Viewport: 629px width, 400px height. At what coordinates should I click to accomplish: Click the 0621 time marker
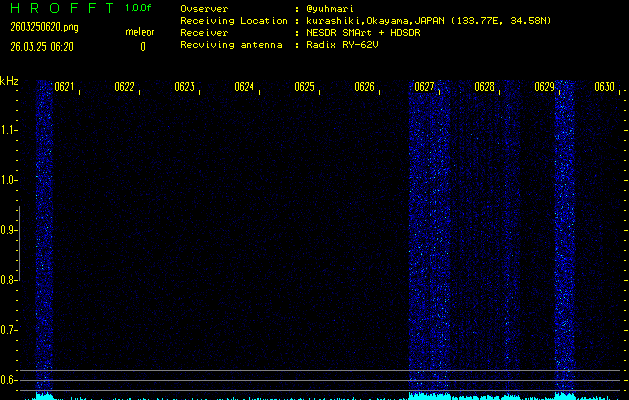click(64, 87)
